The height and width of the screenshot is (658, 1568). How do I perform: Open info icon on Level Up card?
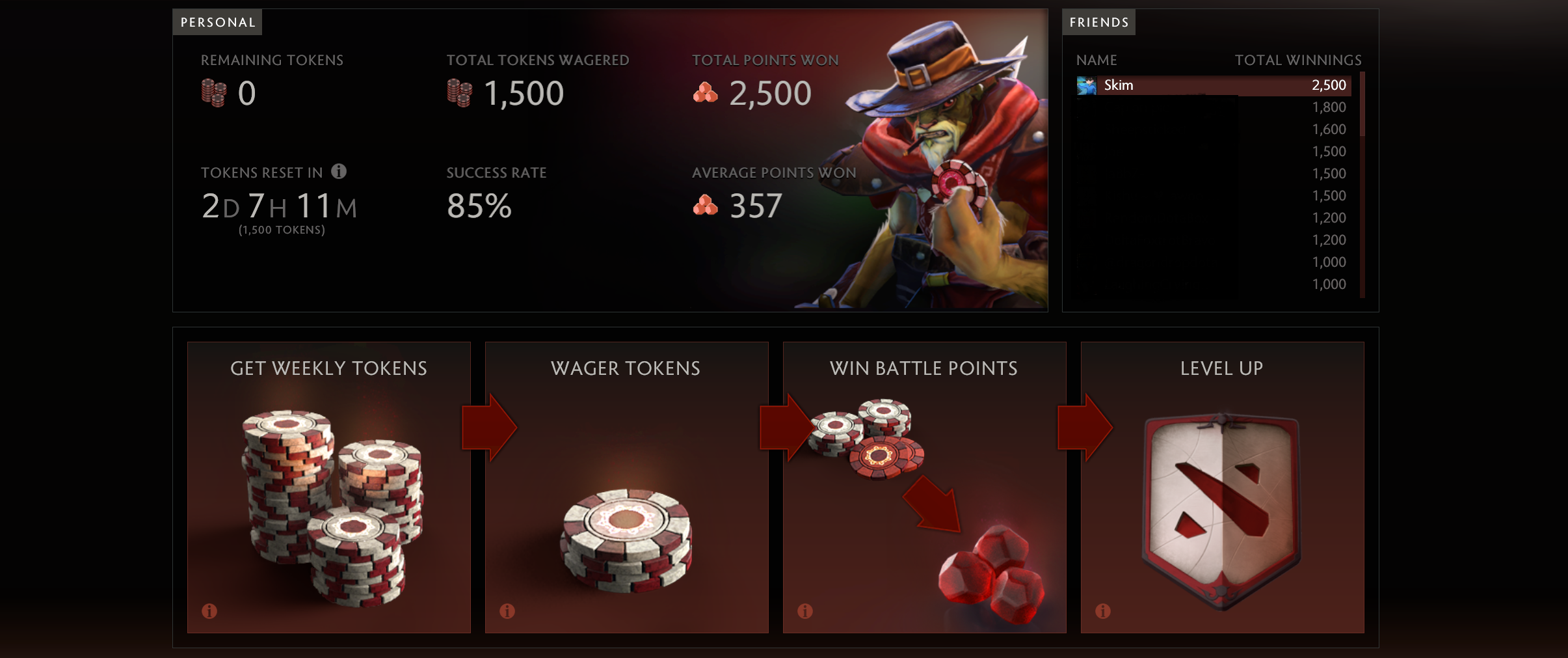[x=1103, y=611]
